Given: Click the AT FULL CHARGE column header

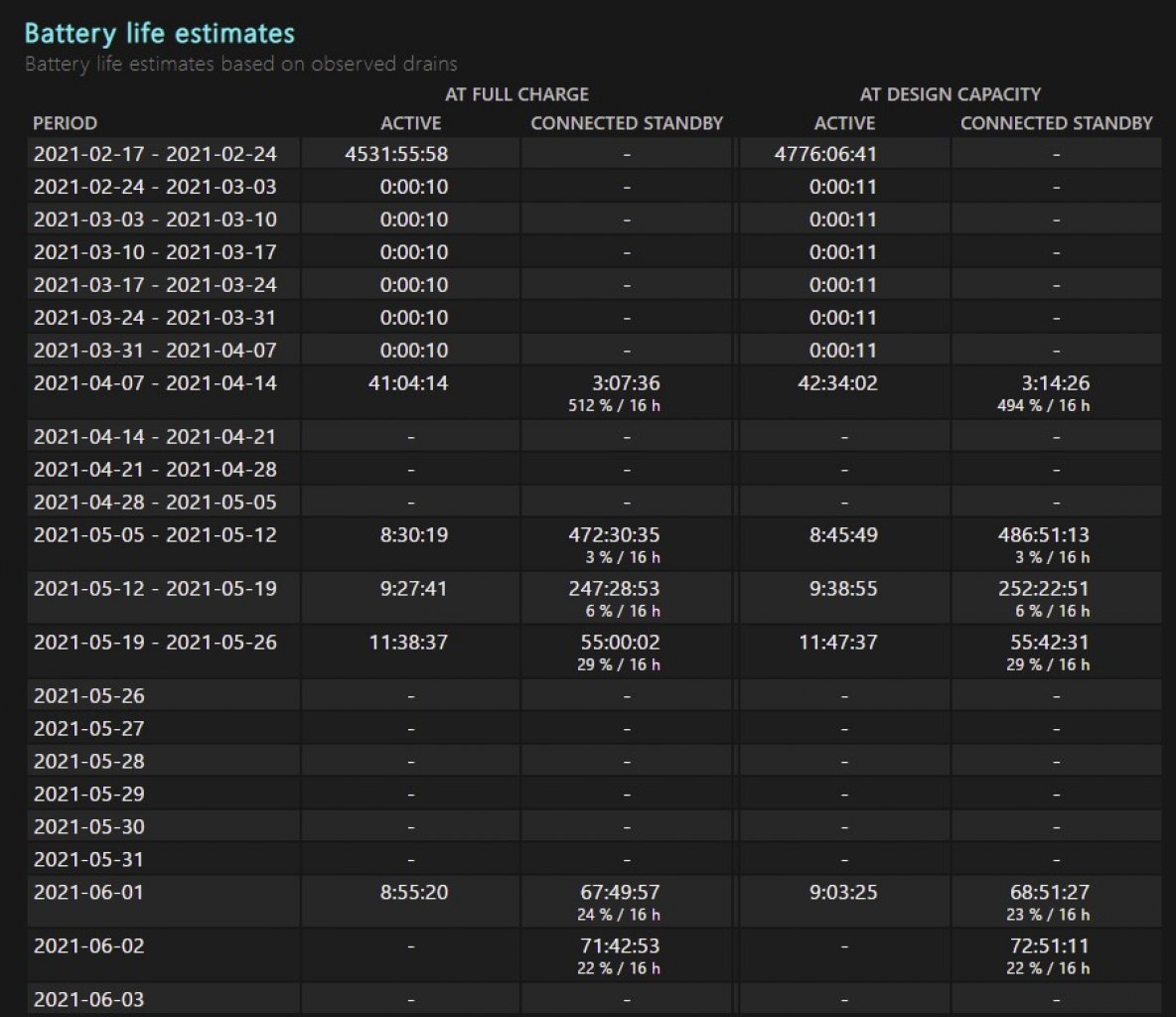Looking at the screenshot, I should pyautogui.click(x=516, y=94).
